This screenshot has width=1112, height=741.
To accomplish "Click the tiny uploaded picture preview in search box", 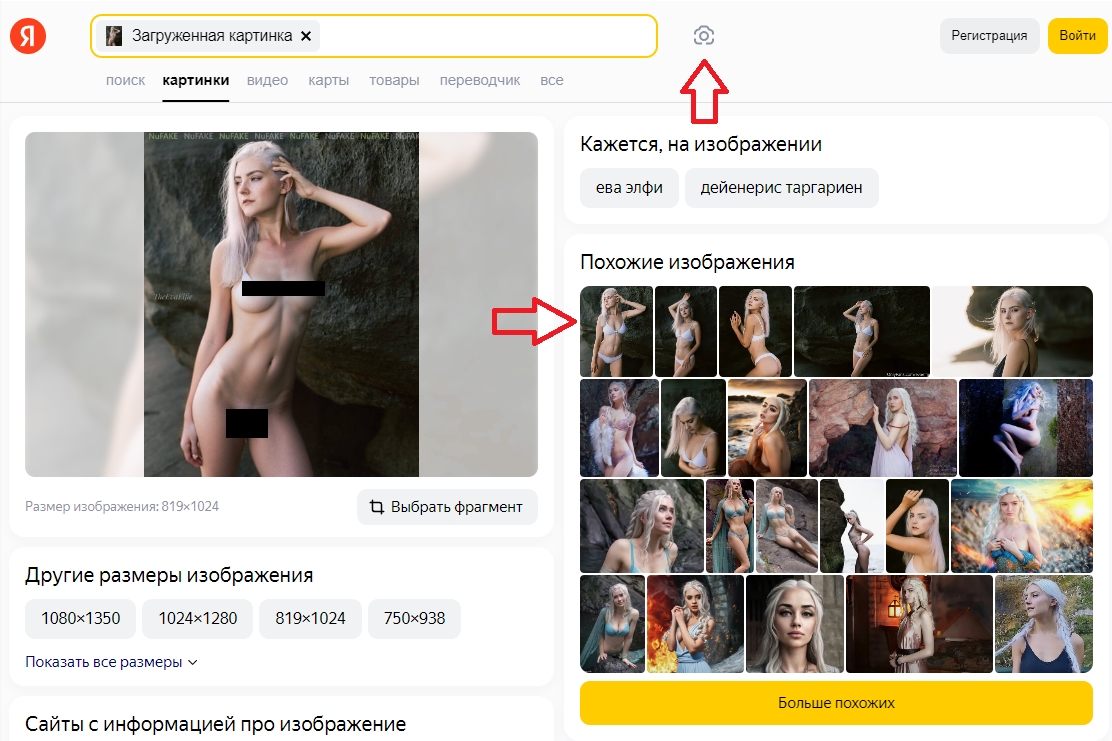I will click(x=113, y=35).
